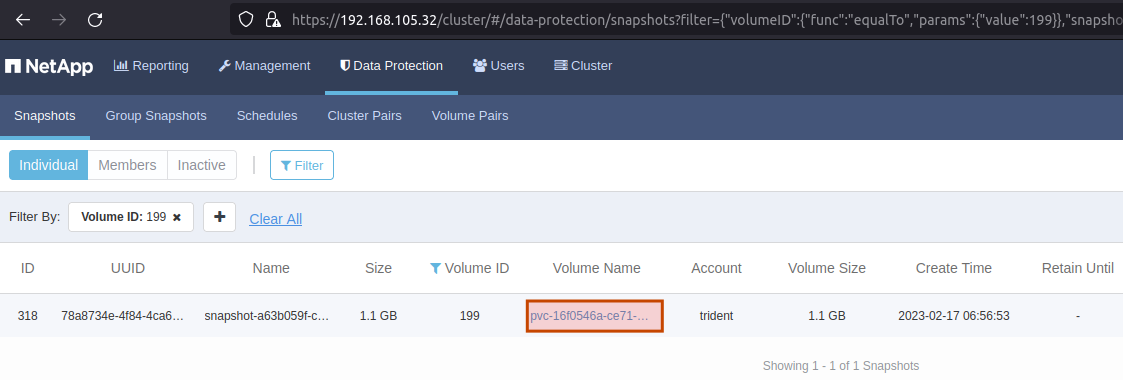Open the Management menu
Viewport: 1123px width, 380px height.
point(264,66)
